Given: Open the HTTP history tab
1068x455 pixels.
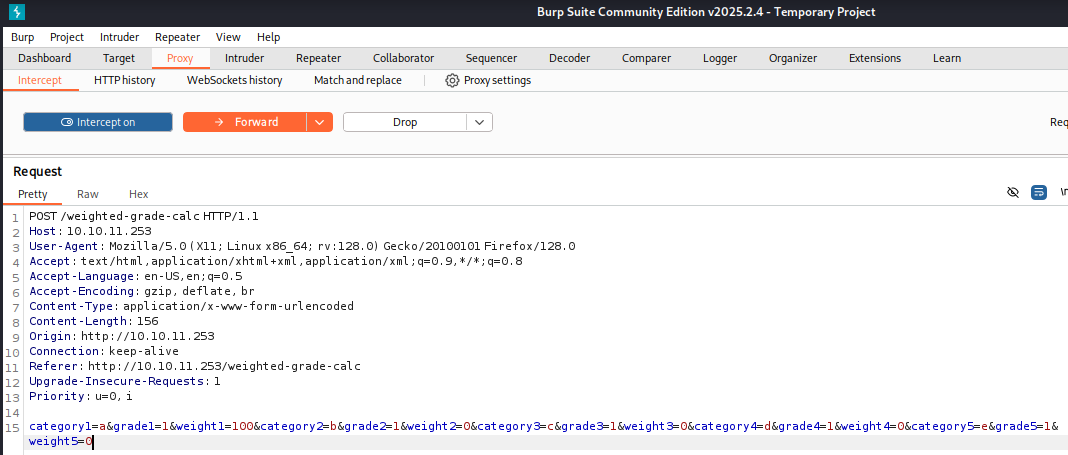Looking at the screenshot, I should [x=124, y=80].
